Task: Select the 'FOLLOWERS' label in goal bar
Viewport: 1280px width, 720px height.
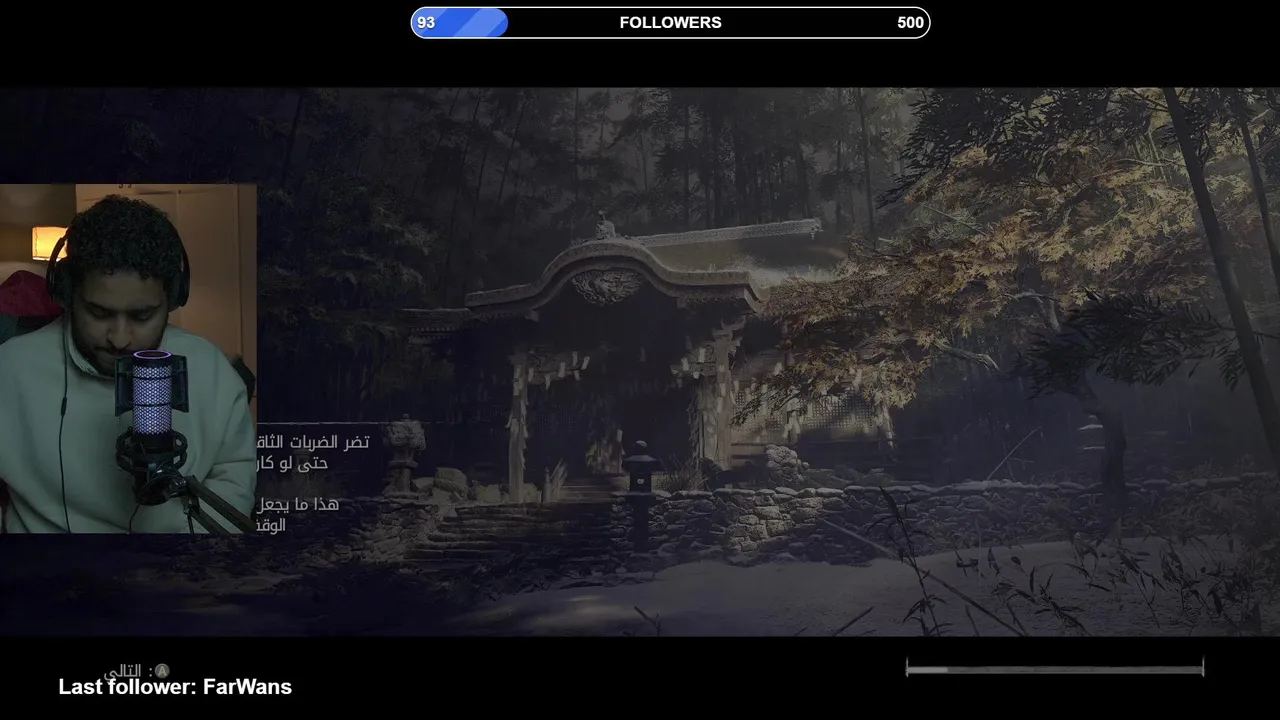Action: [670, 23]
